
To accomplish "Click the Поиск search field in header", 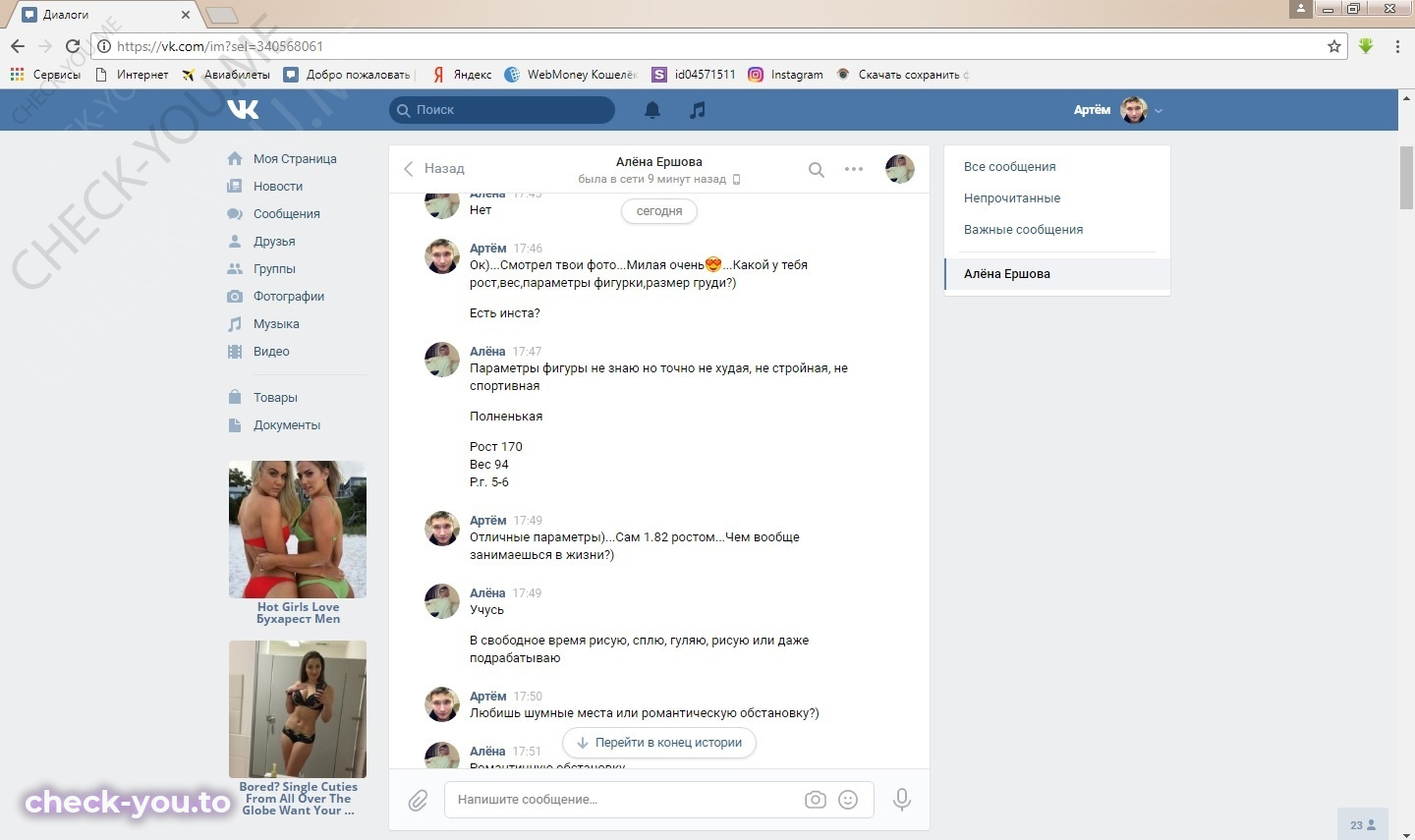I will (502, 110).
